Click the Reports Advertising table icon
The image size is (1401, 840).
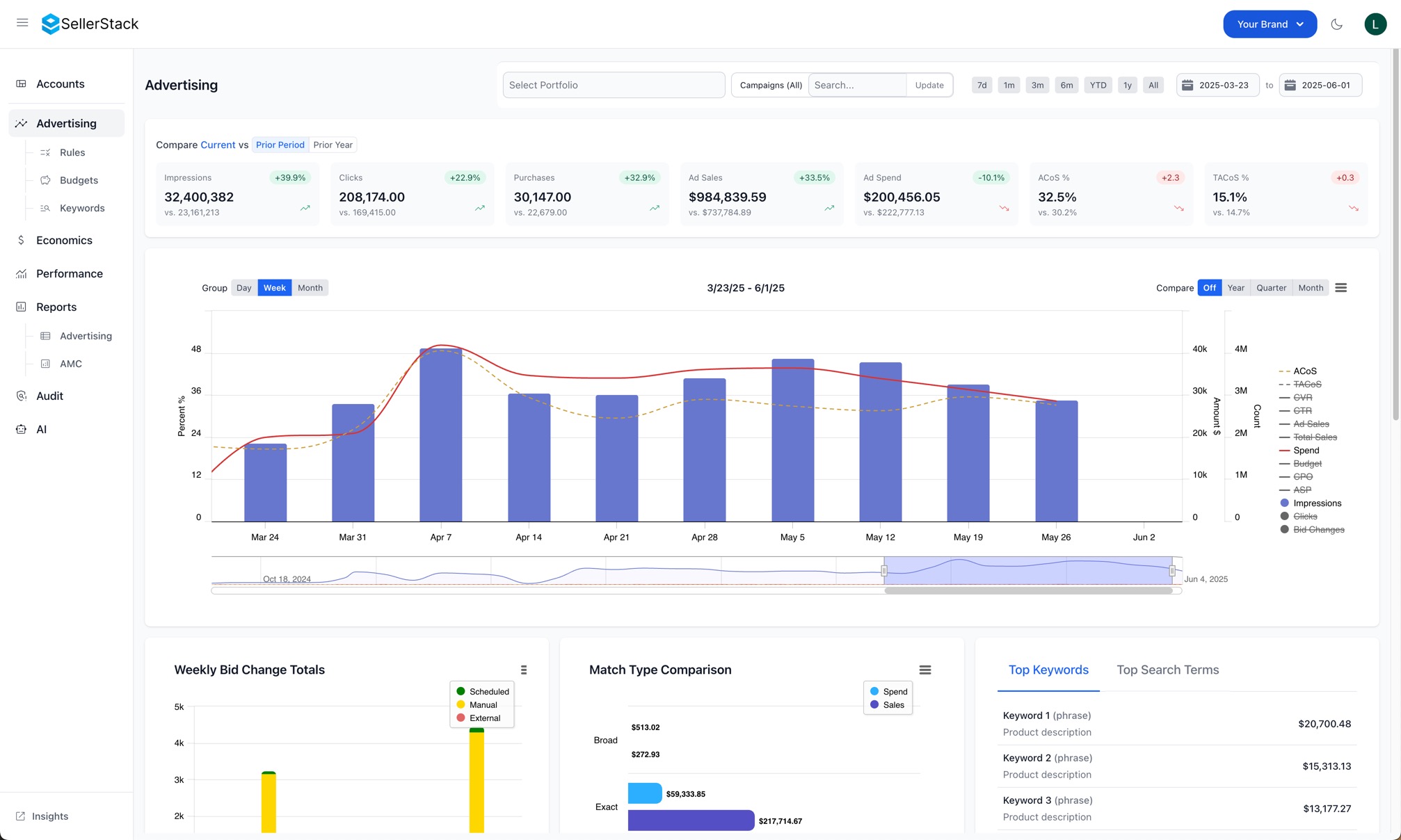[x=45, y=336]
